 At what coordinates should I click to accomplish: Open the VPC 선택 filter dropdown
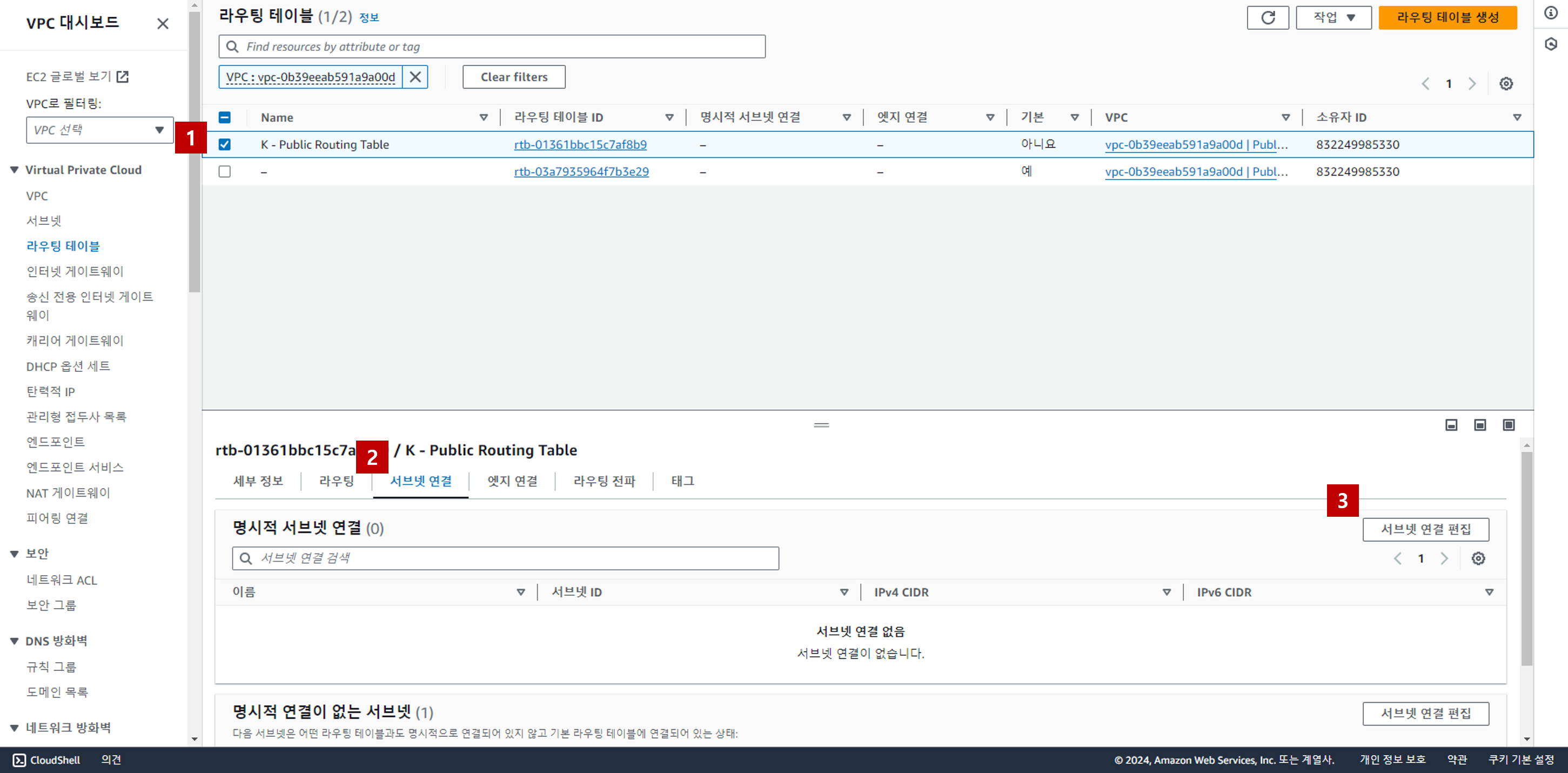click(99, 130)
